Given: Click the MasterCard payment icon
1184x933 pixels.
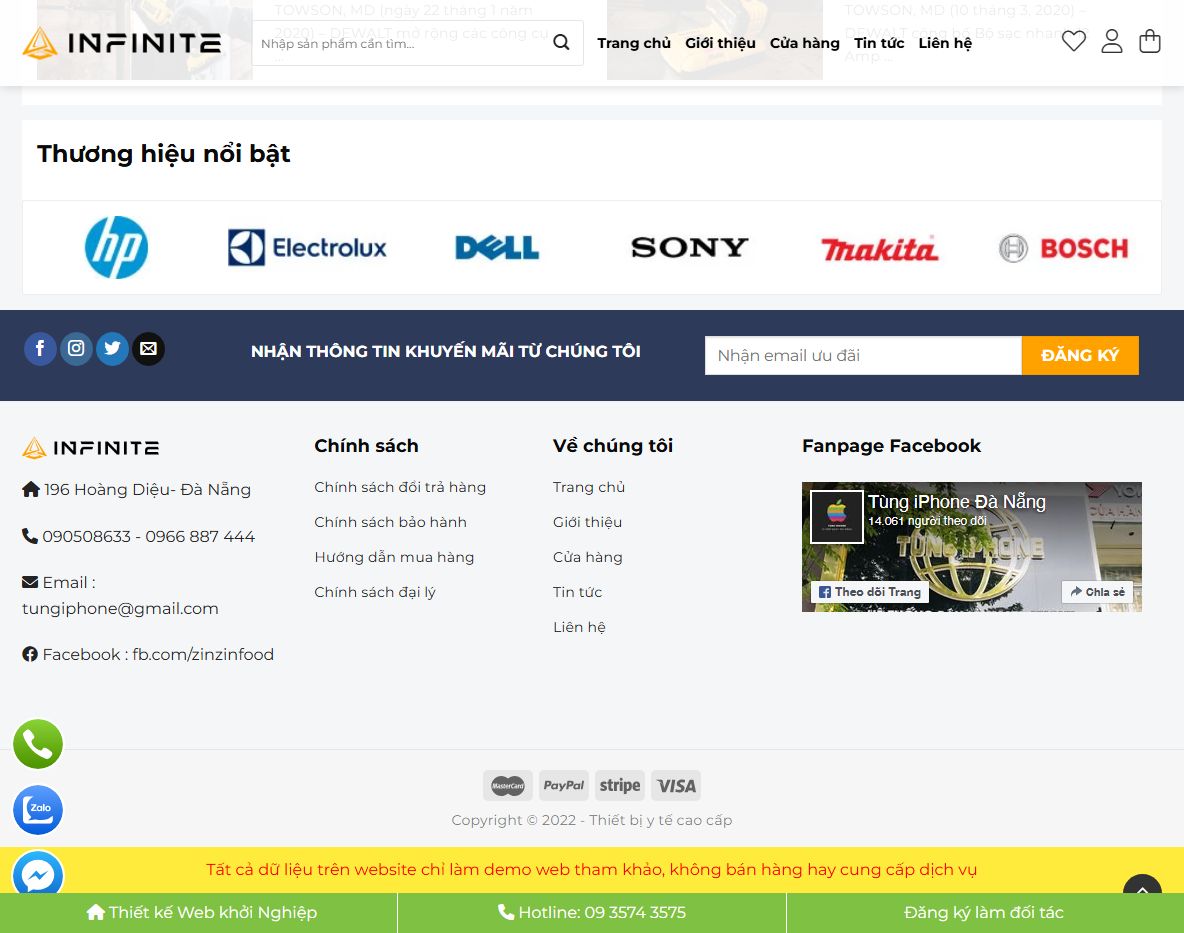Looking at the screenshot, I should tap(507, 786).
